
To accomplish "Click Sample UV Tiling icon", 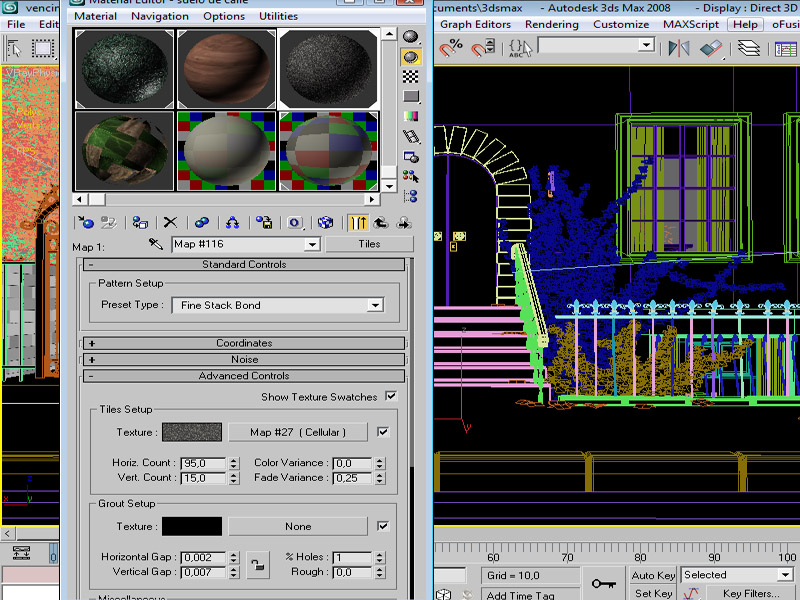I will coord(411,96).
